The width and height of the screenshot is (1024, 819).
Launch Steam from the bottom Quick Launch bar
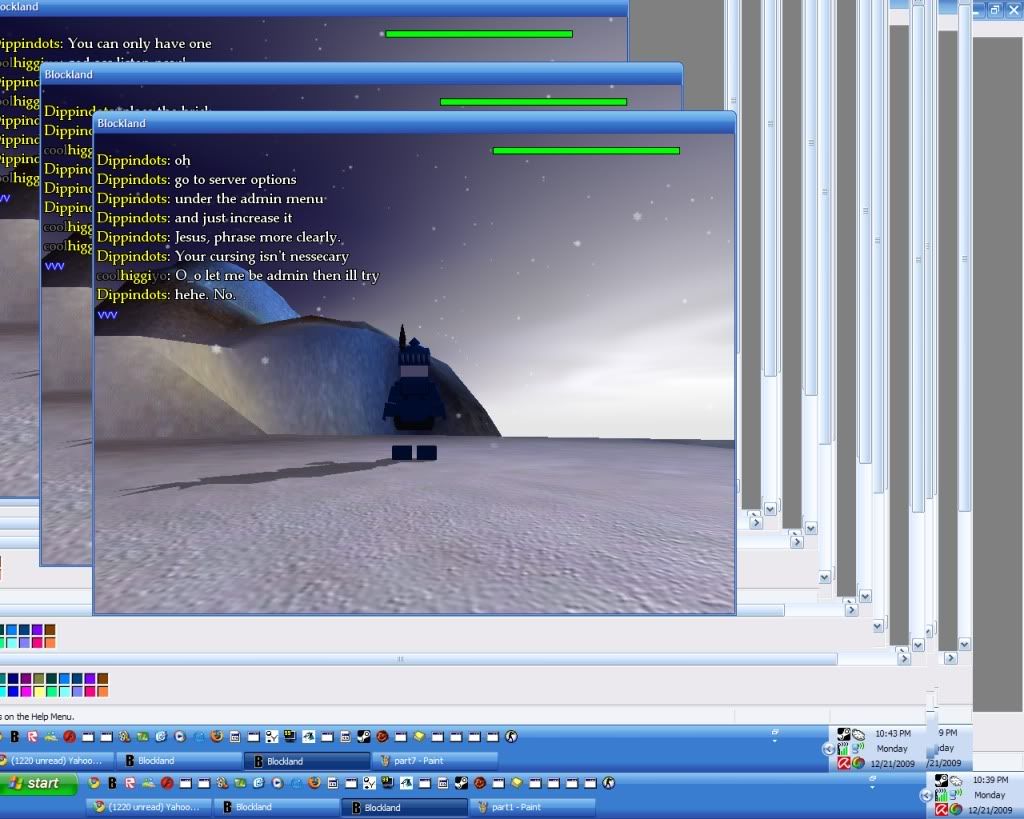coord(461,782)
